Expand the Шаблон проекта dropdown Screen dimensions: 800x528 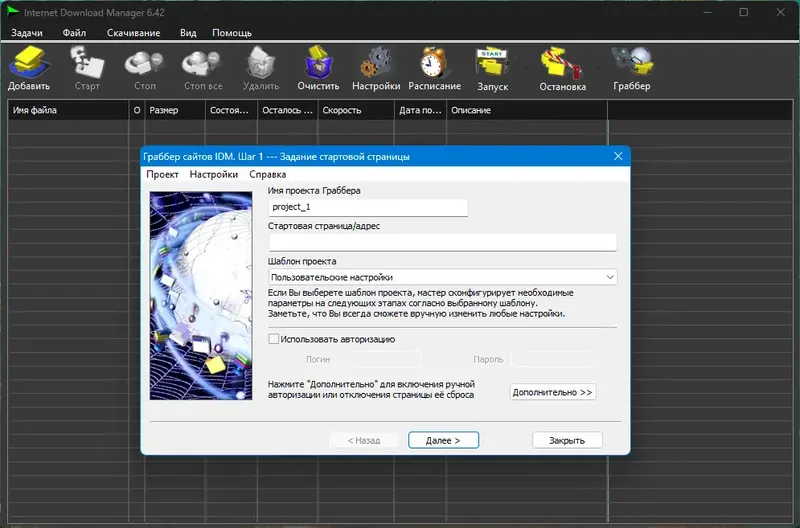tap(442, 277)
